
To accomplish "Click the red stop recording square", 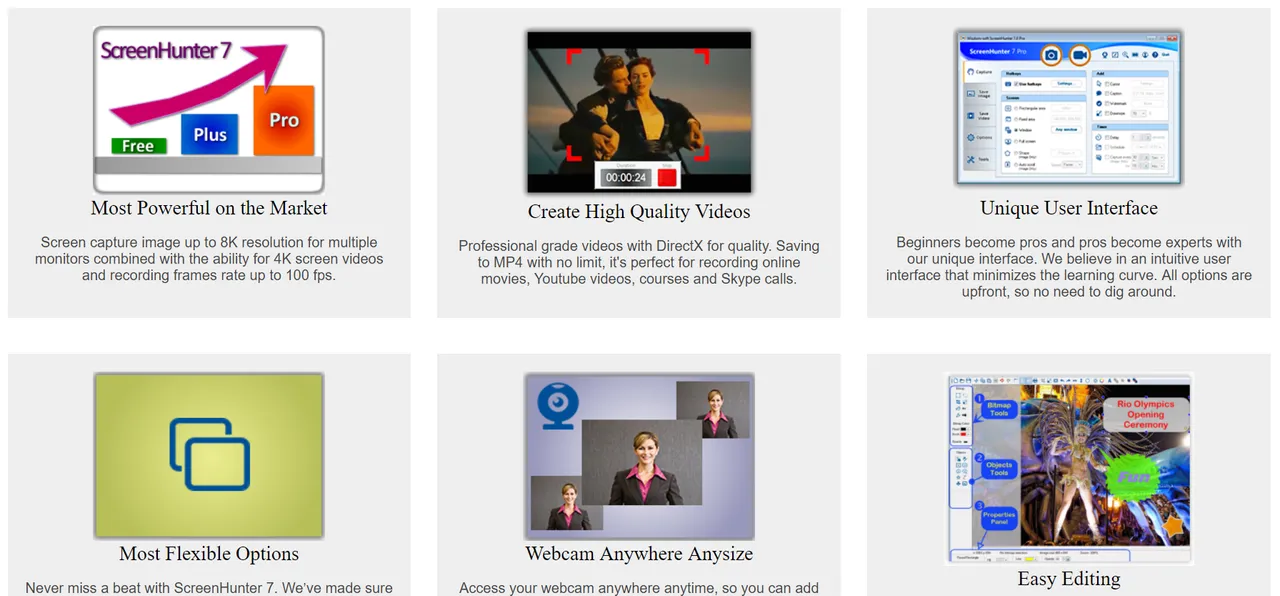I will coord(667,178).
